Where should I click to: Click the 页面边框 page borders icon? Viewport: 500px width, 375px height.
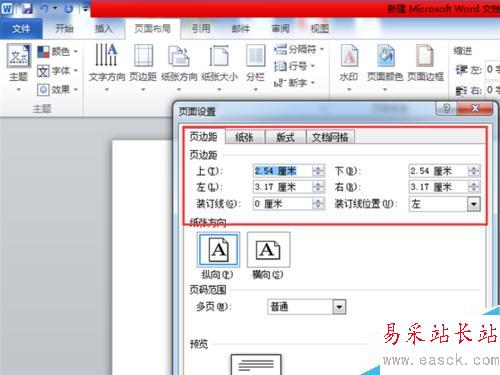point(425,56)
